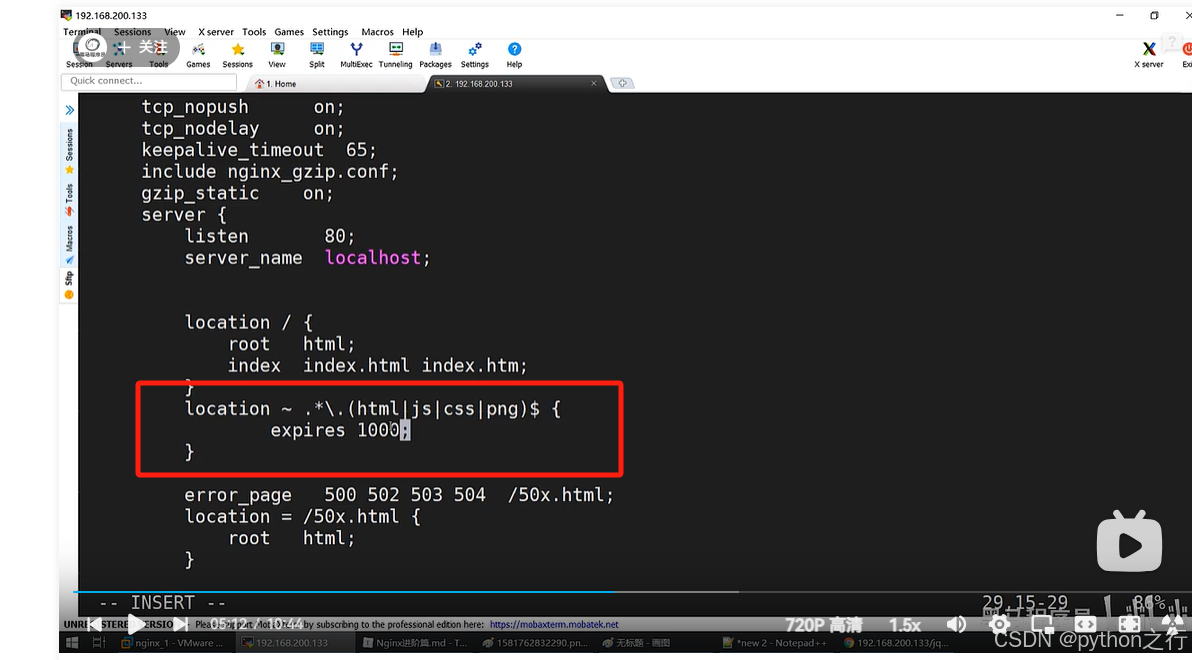Open the 1.5x playback speed selector
The width and height of the screenshot is (1192, 660).
[x=905, y=625]
